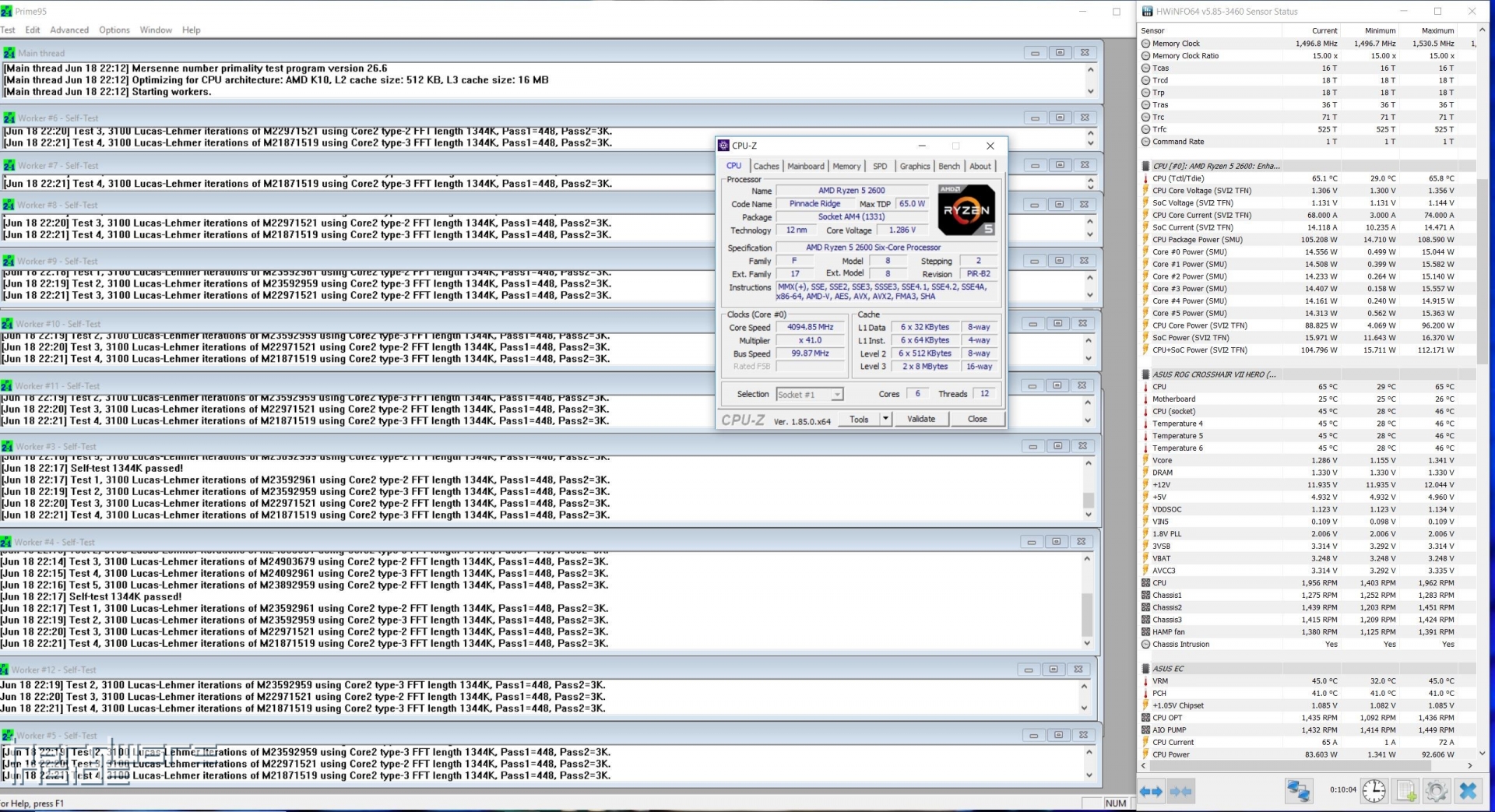Click the Validate button in CPU-Z
Viewport: 1495px width, 812px height.
pyautogui.click(x=921, y=419)
